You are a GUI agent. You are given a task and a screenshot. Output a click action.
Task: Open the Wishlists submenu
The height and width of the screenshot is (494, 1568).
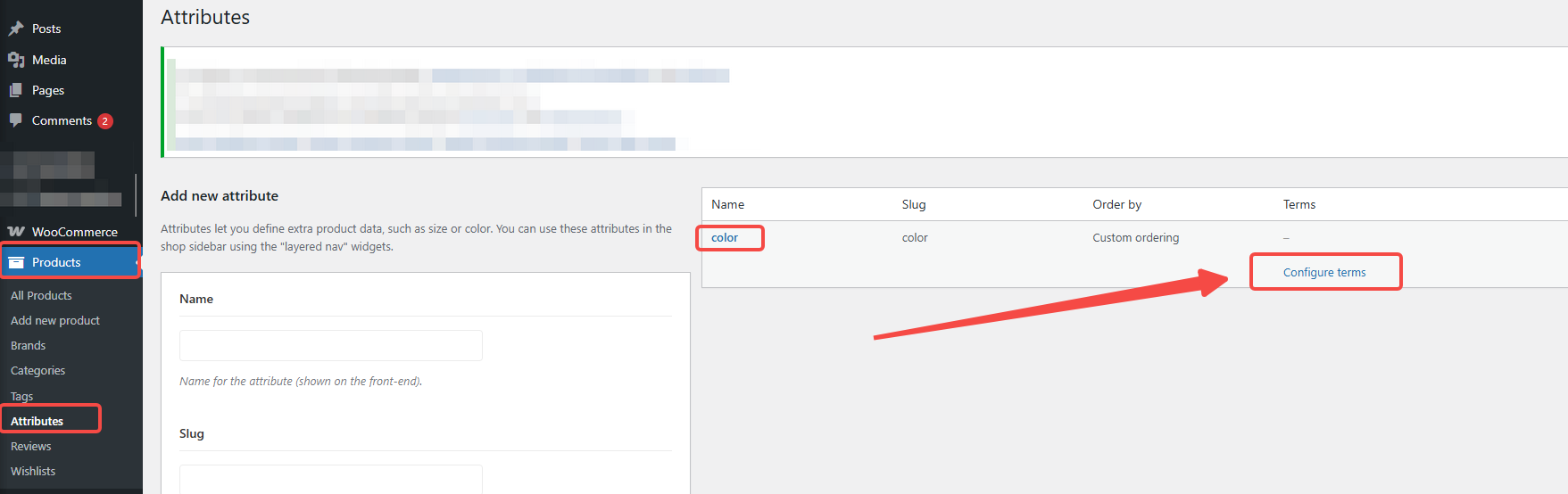(x=33, y=471)
